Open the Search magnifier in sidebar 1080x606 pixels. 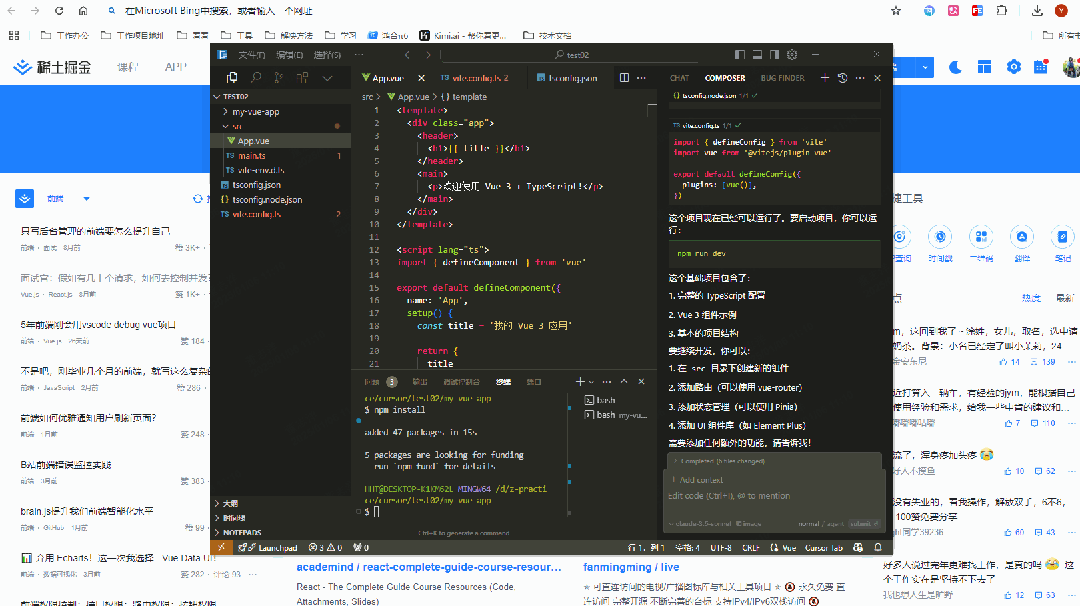coord(256,78)
